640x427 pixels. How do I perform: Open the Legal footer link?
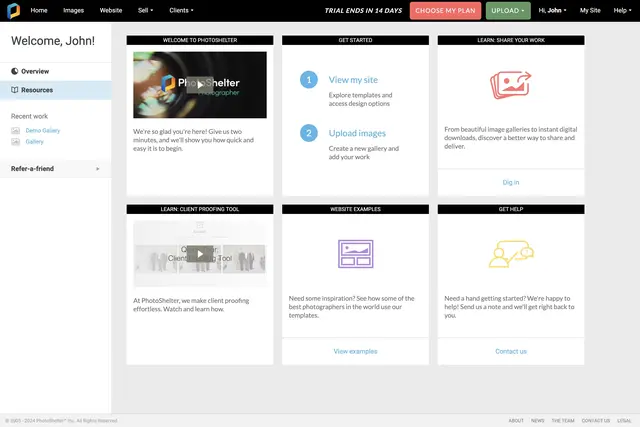click(624, 420)
